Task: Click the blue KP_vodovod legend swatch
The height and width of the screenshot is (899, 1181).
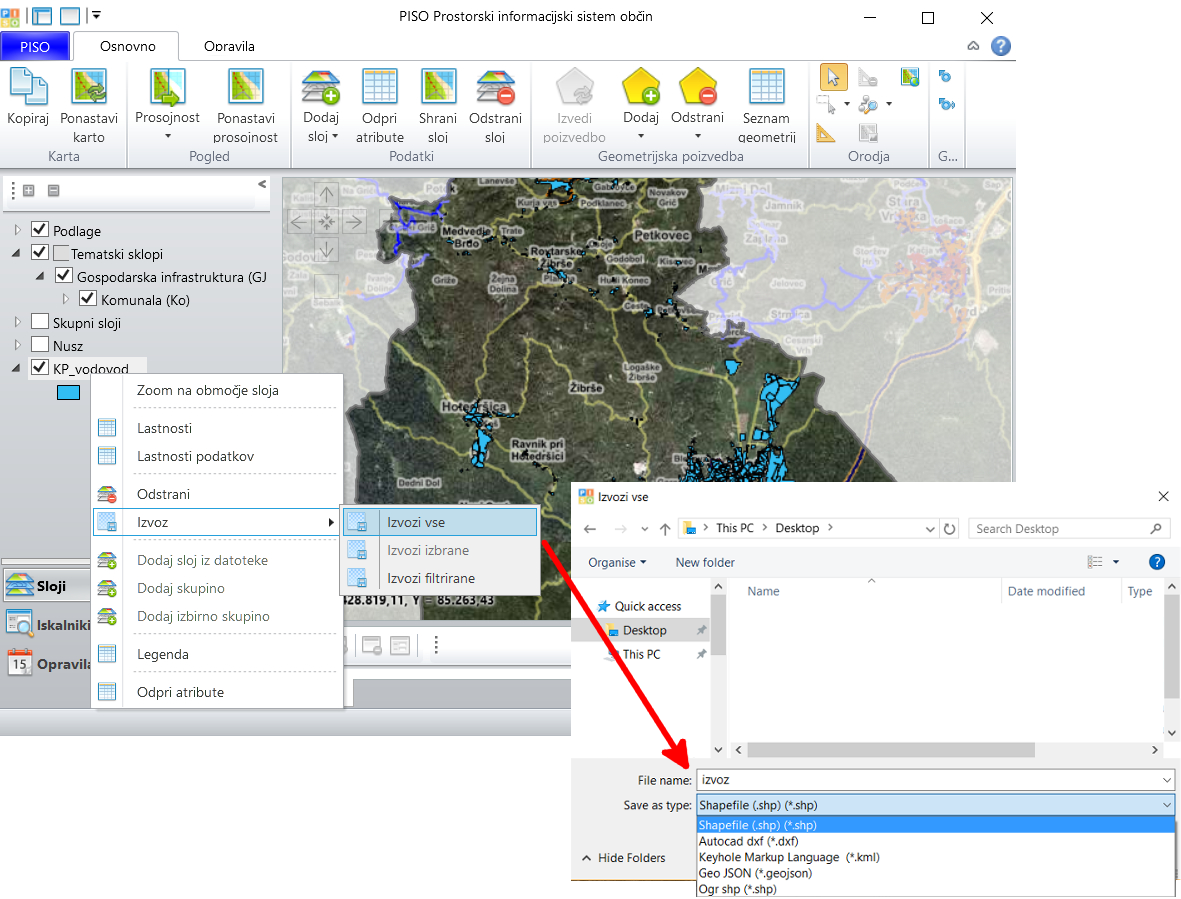Action: (68, 393)
